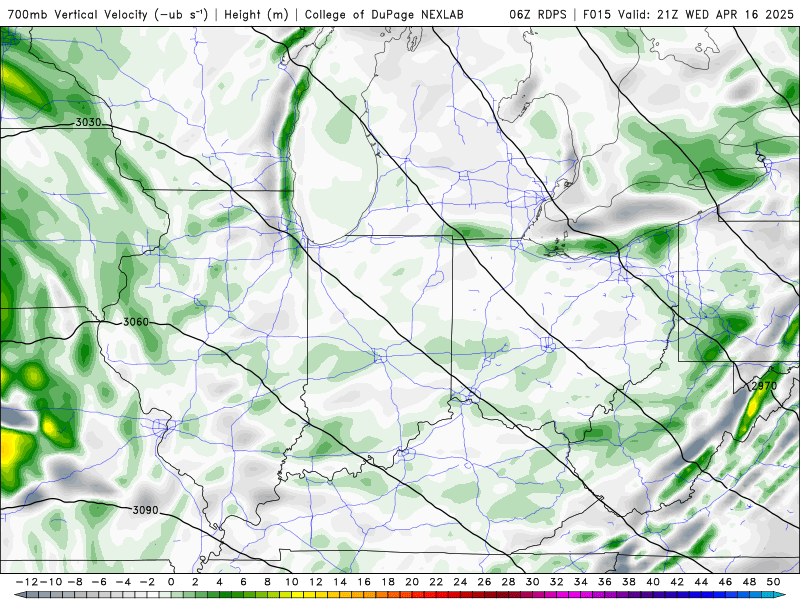Click the 48 value on the color scale
This screenshot has height=600, width=800.
click(x=749, y=582)
